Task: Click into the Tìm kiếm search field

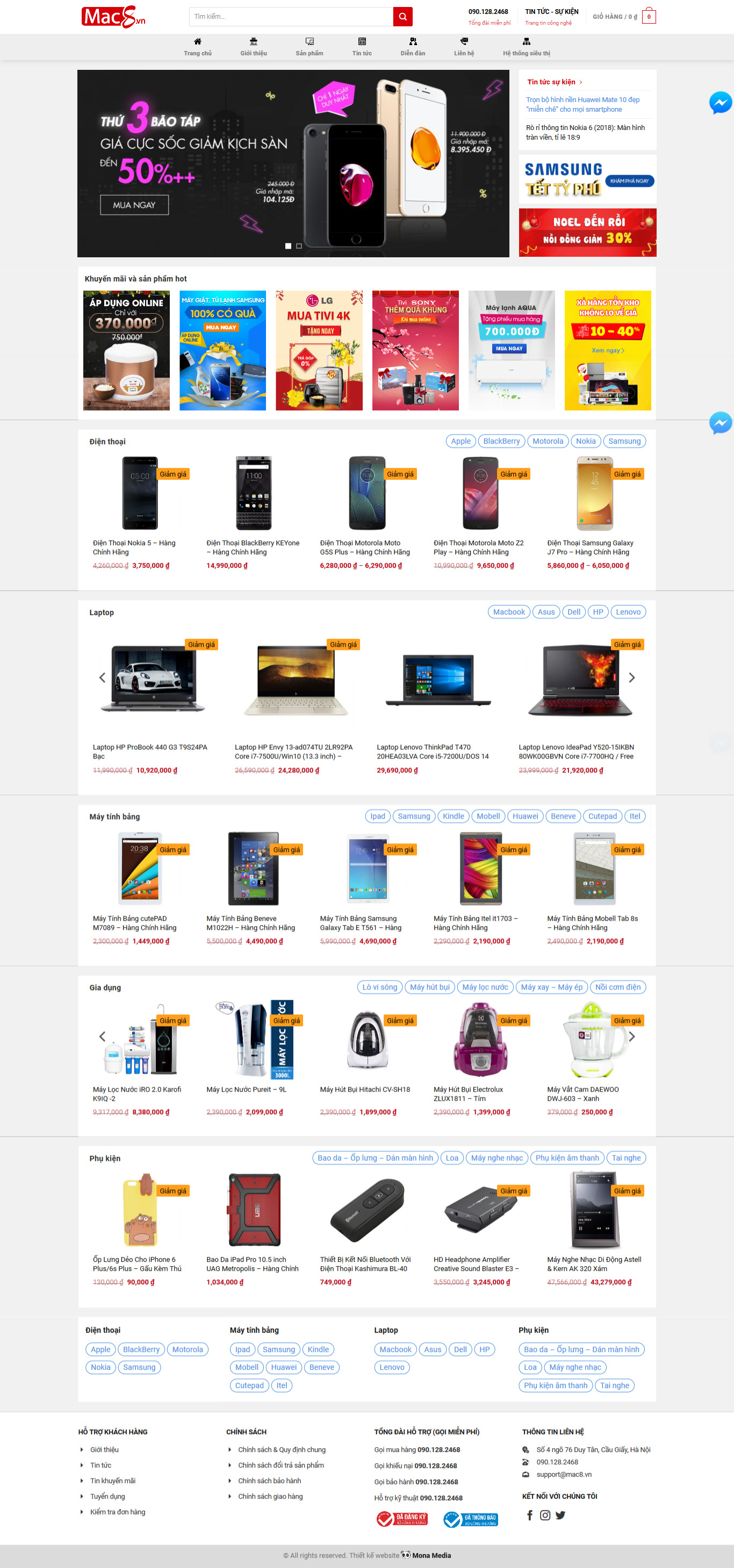Action: [x=291, y=17]
